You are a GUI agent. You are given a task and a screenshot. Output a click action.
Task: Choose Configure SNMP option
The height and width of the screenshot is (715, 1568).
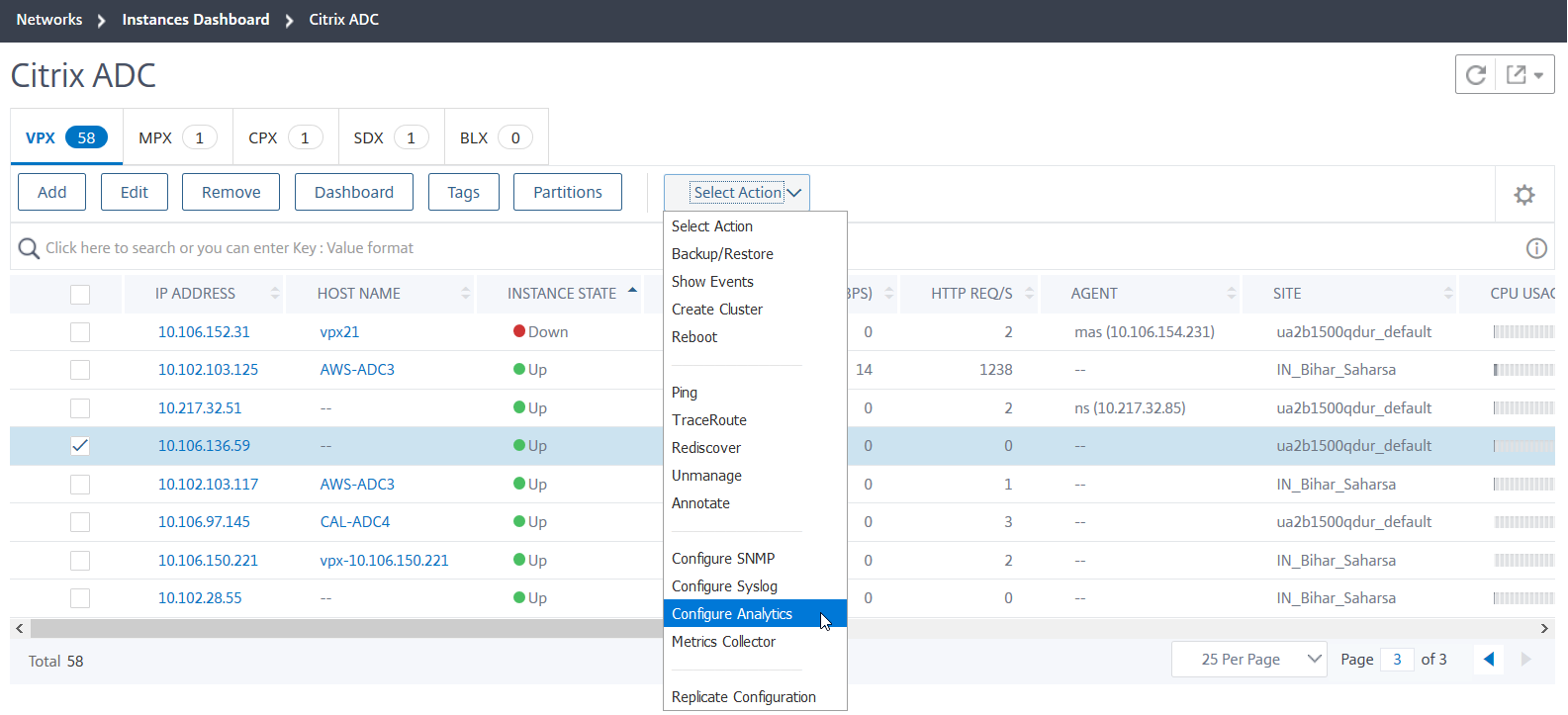pos(755,559)
